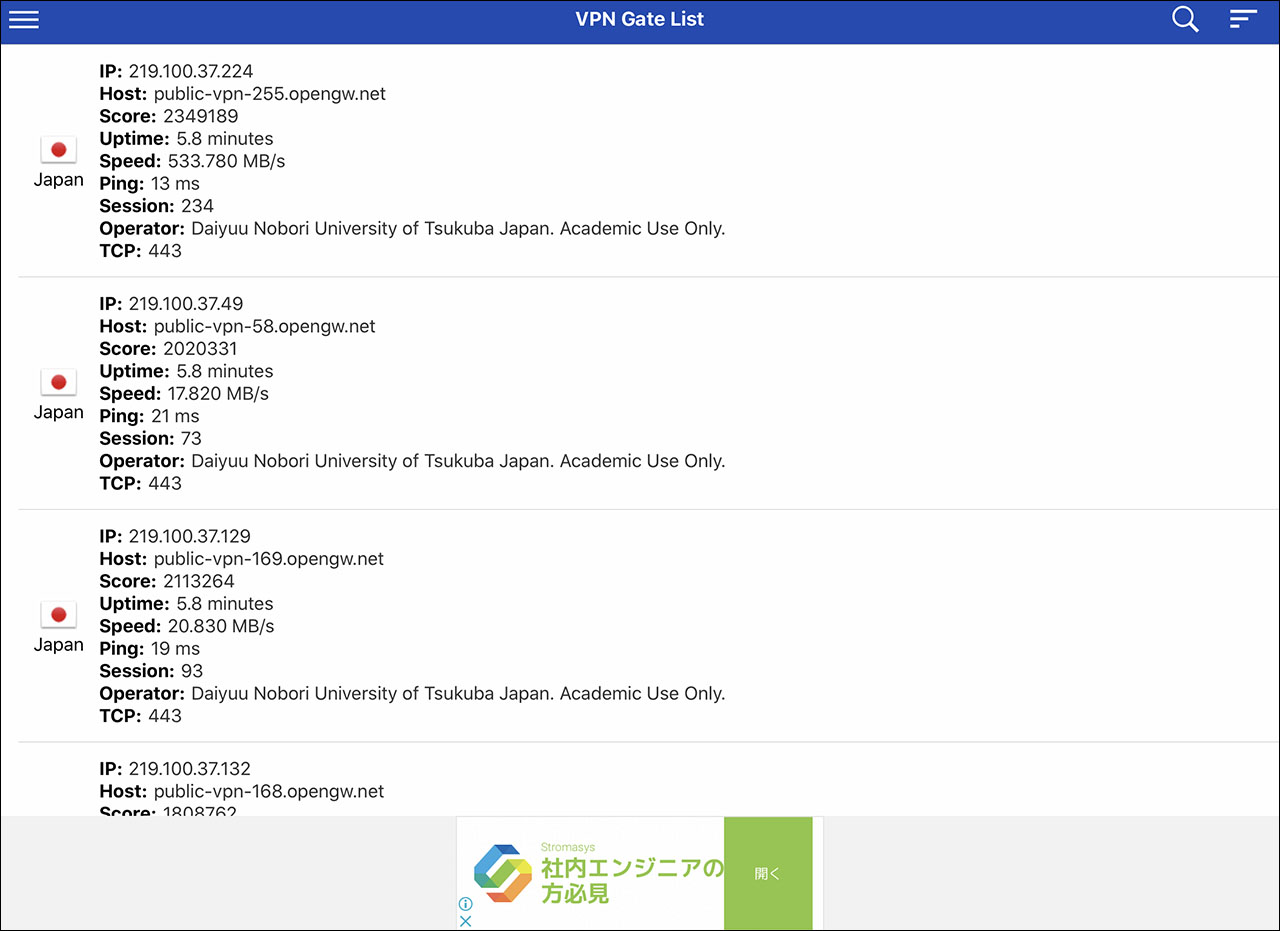Click the green 開く ad button
This screenshot has width=1280, height=931.
pos(768,873)
